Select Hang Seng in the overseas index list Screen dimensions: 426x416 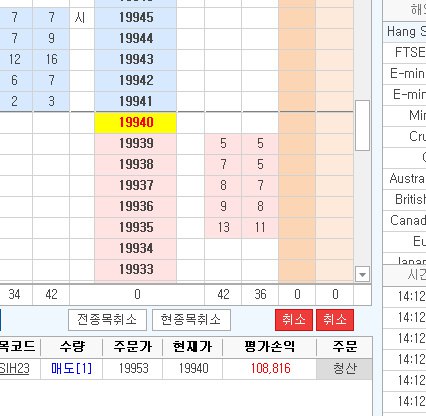click(x=405, y=32)
